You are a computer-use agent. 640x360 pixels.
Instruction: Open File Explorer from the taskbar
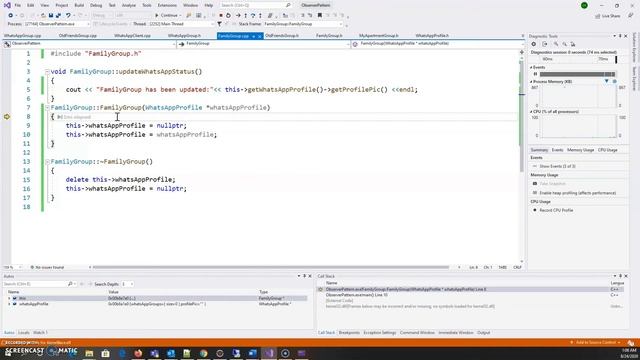89,353
